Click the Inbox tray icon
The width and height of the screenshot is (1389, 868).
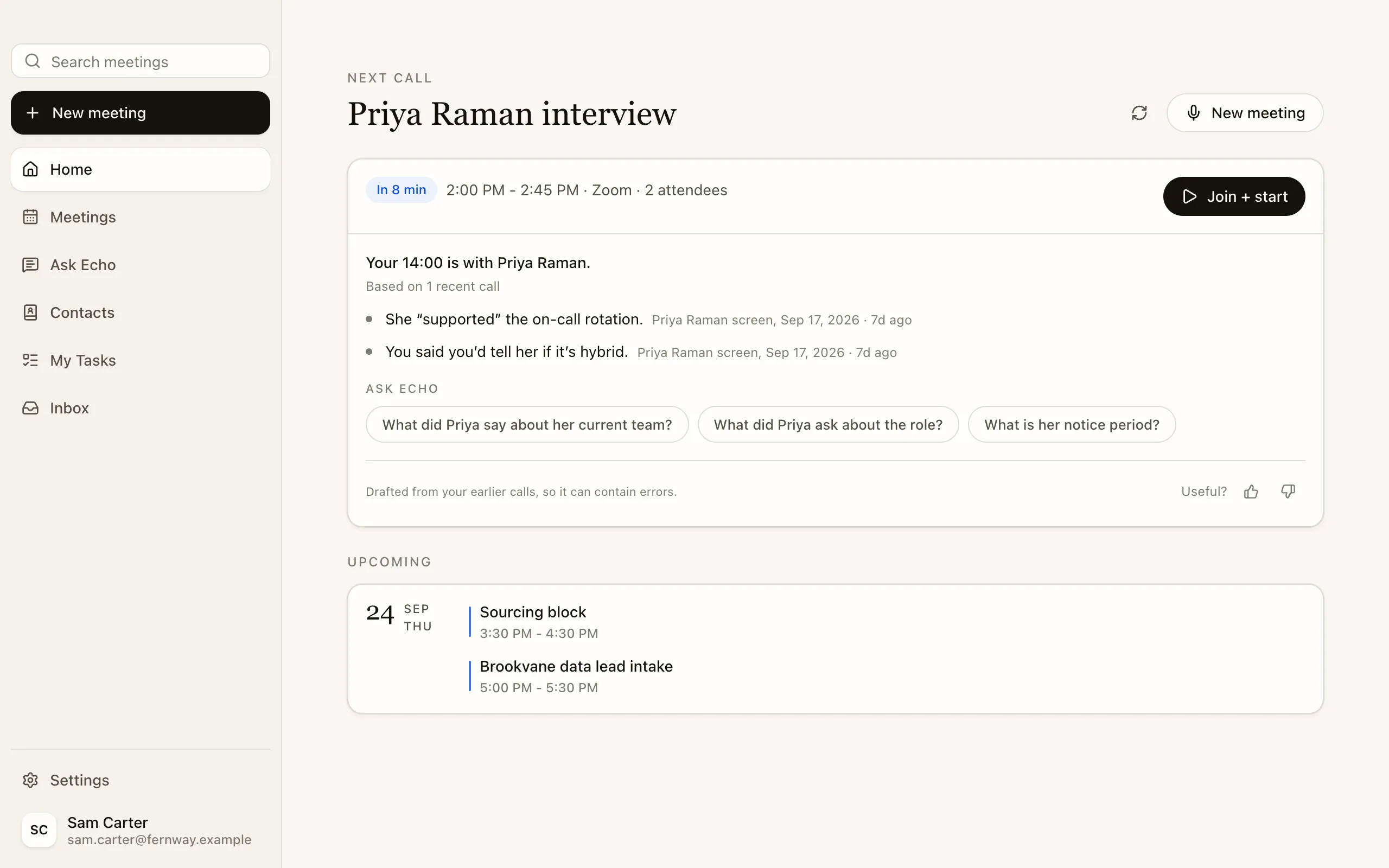30,407
